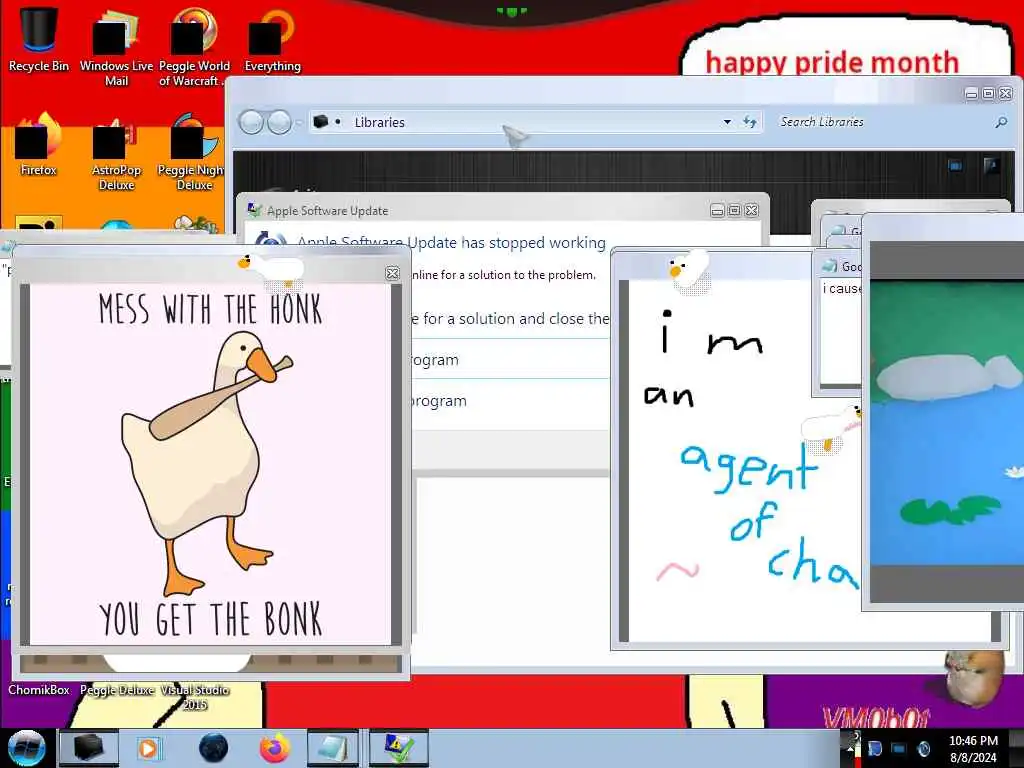Switch to the notepad taskbar window
1024x768 pixels.
coord(332,748)
